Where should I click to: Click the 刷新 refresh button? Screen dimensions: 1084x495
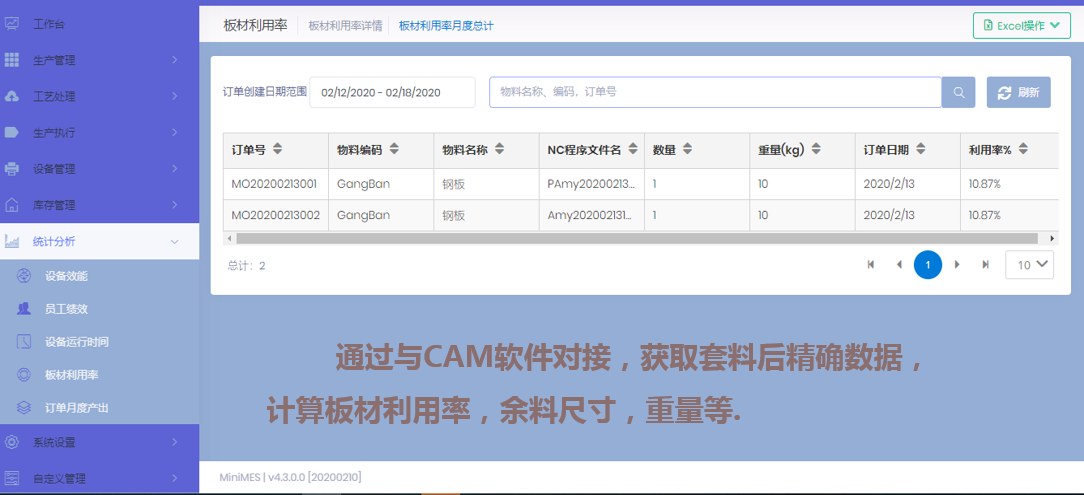[x=1018, y=93]
